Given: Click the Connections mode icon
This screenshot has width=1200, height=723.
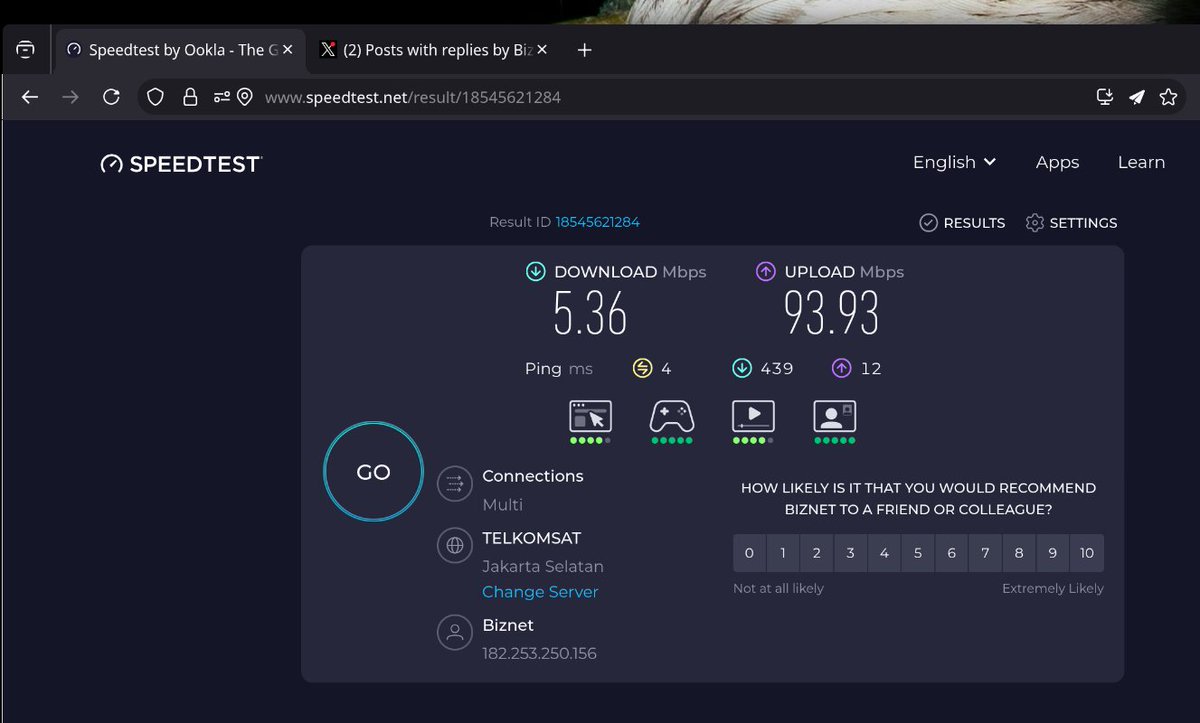Looking at the screenshot, I should point(455,485).
